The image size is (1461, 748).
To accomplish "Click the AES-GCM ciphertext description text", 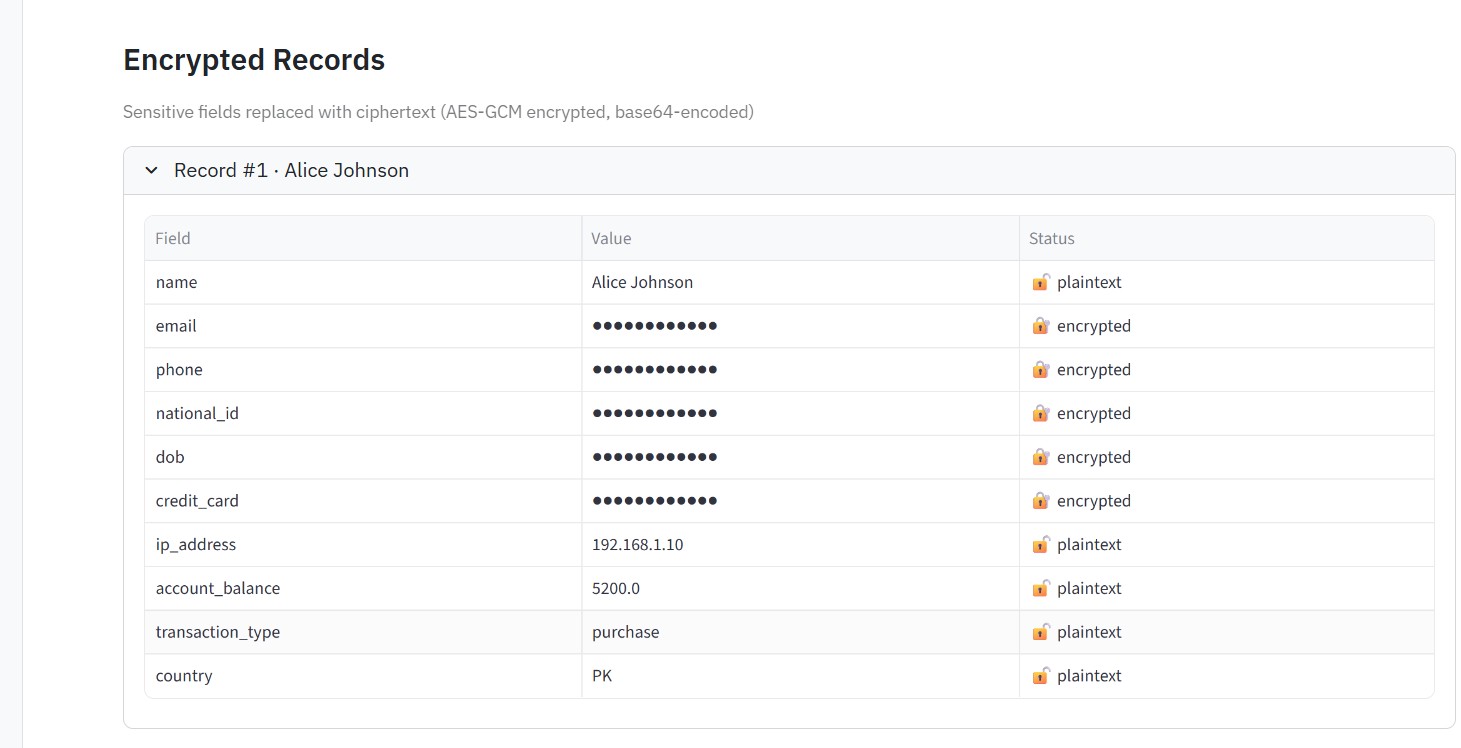I will pyautogui.click(x=438, y=112).
